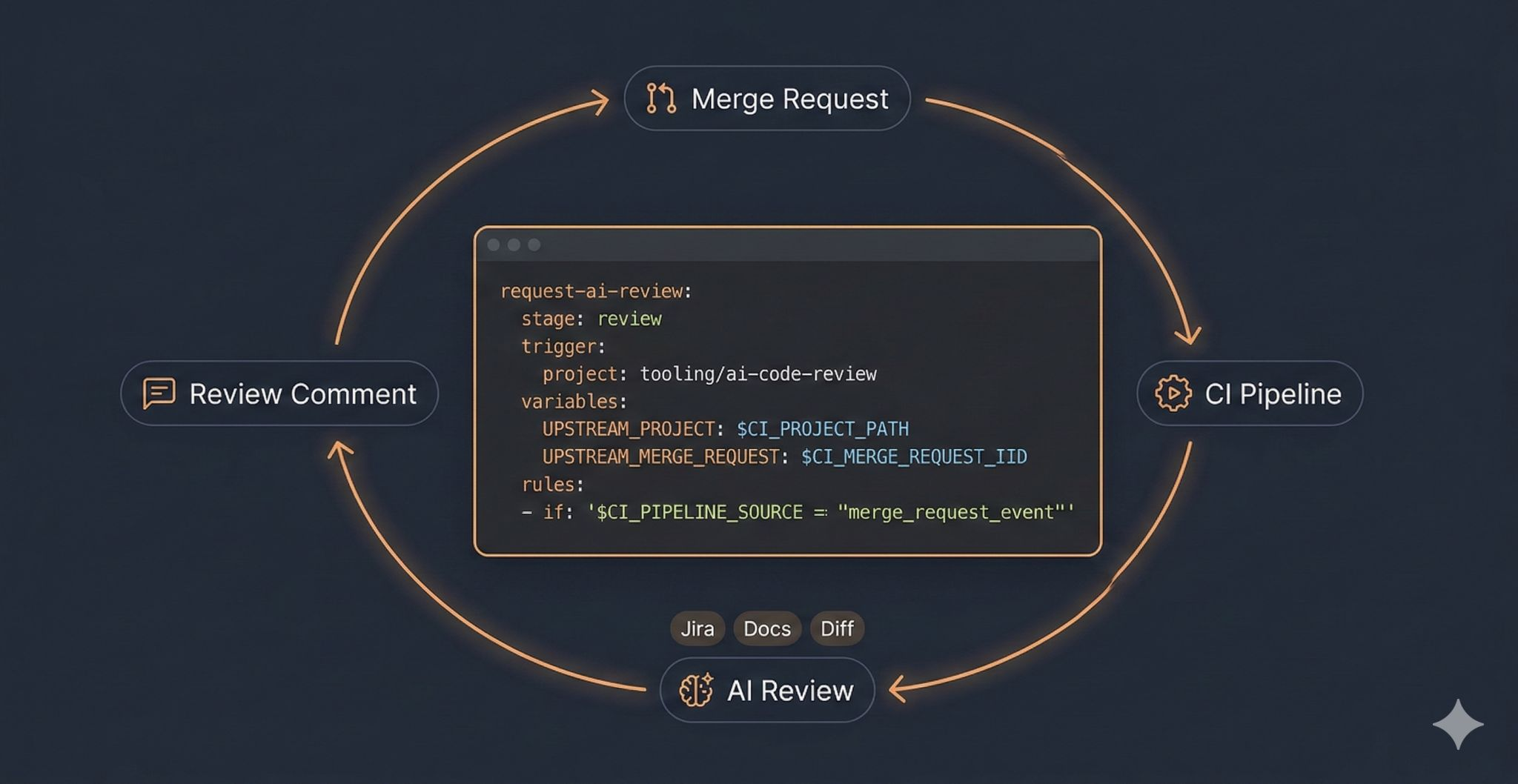Click the AI Review label text
1518x784 pixels.
pyautogui.click(x=790, y=691)
